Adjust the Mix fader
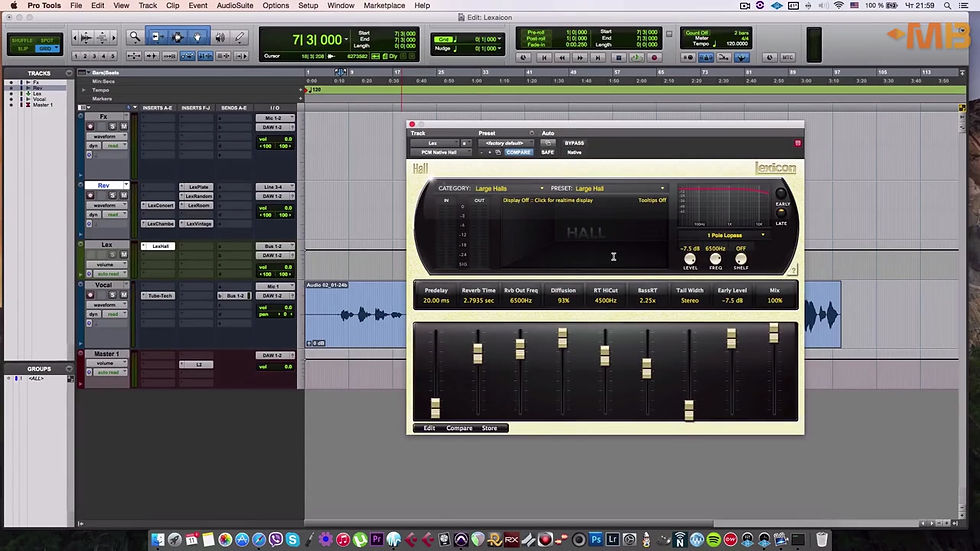 774,333
